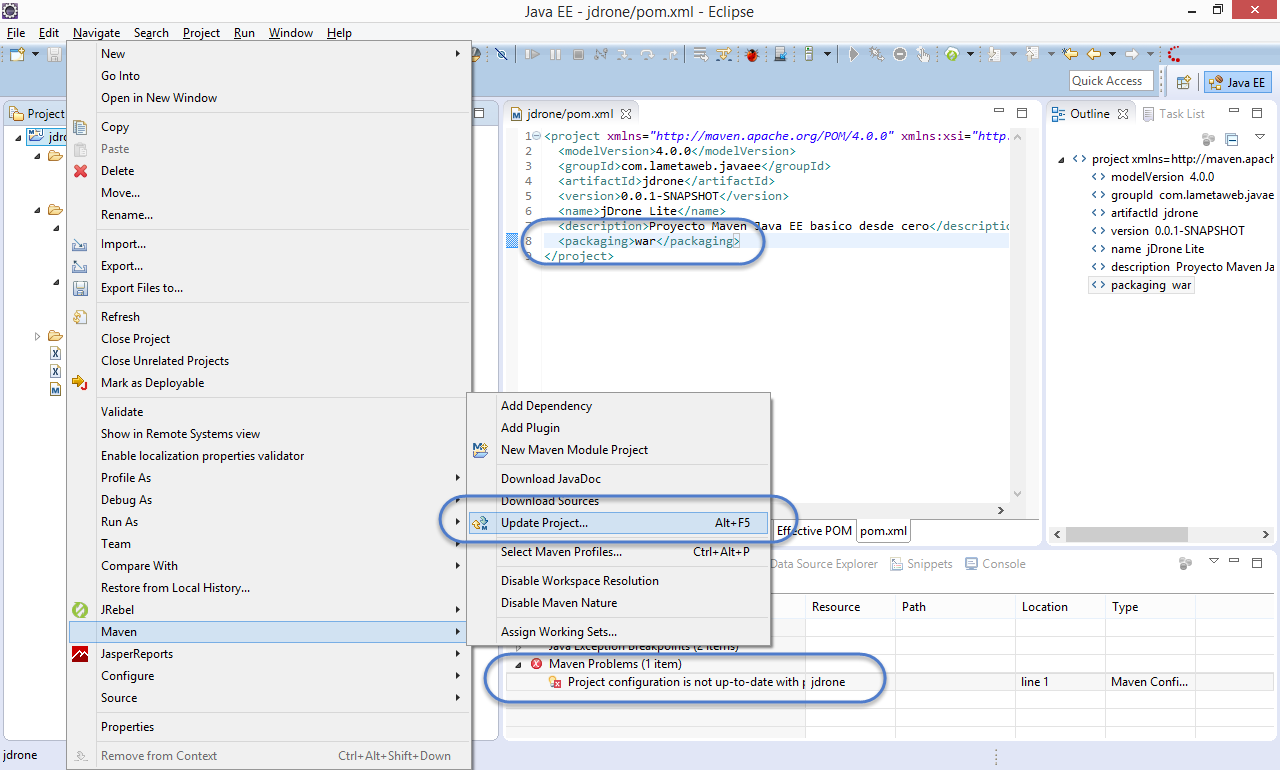Expand the collapsed folder in Project Explorer
This screenshot has height=770, width=1280.
click(x=38, y=336)
